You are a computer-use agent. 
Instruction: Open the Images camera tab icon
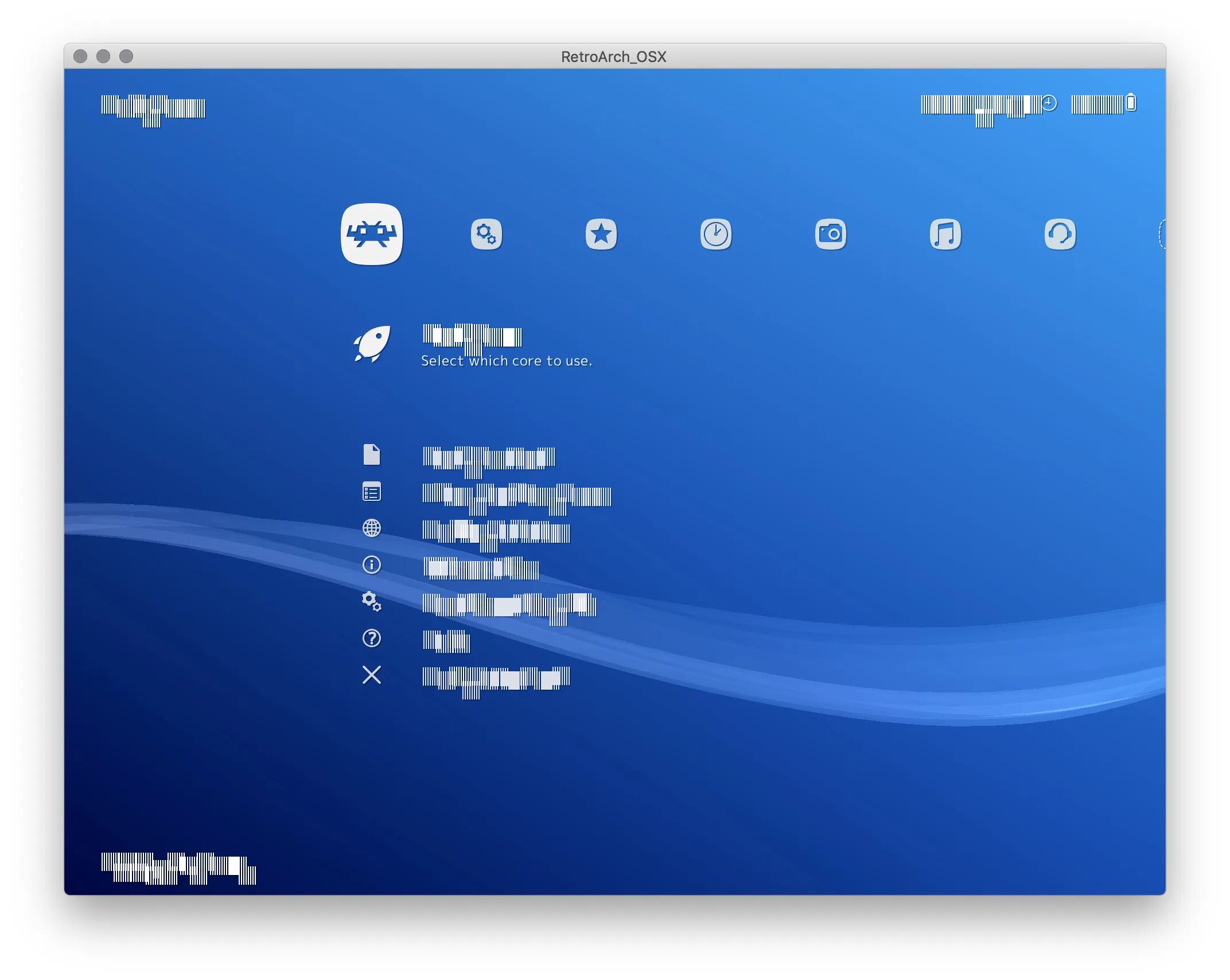[x=830, y=234]
